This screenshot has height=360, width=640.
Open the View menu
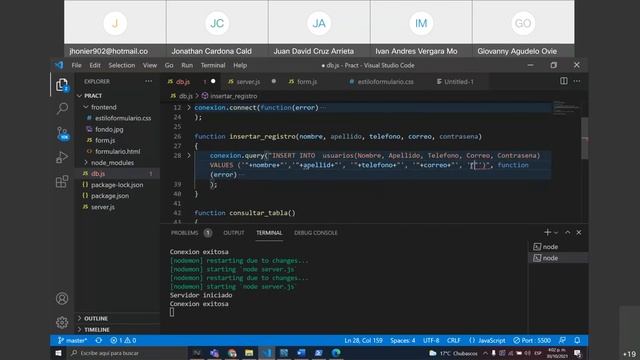149,65
